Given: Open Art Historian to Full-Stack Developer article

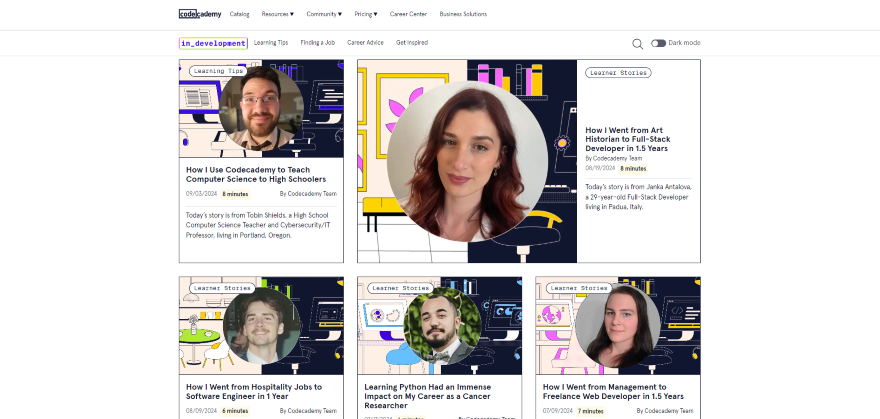Looking at the screenshot, I should [628, 139].
